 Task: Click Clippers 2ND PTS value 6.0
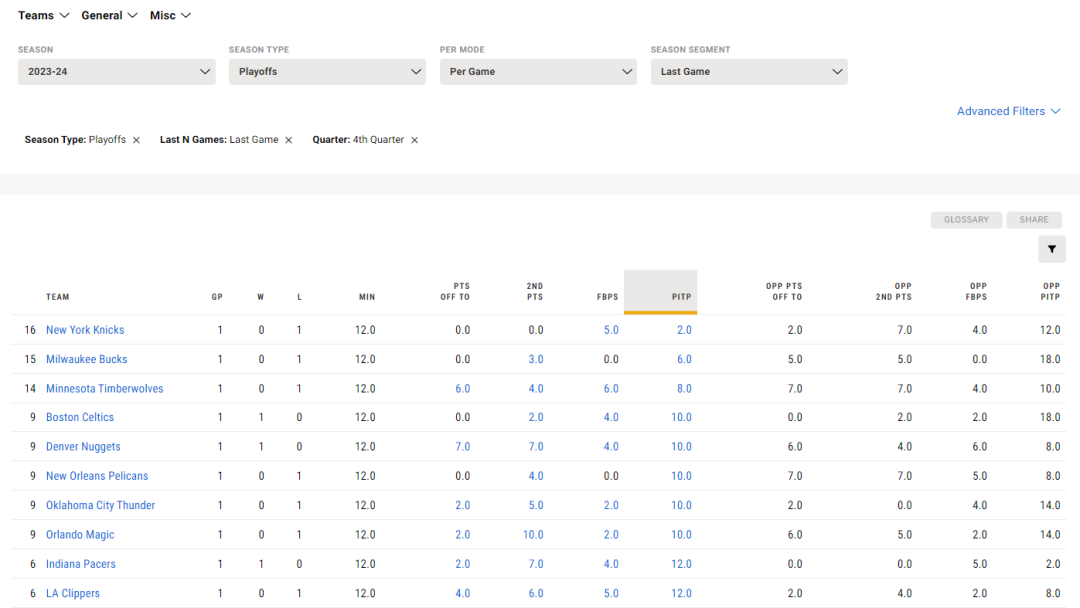click(536, 593)
